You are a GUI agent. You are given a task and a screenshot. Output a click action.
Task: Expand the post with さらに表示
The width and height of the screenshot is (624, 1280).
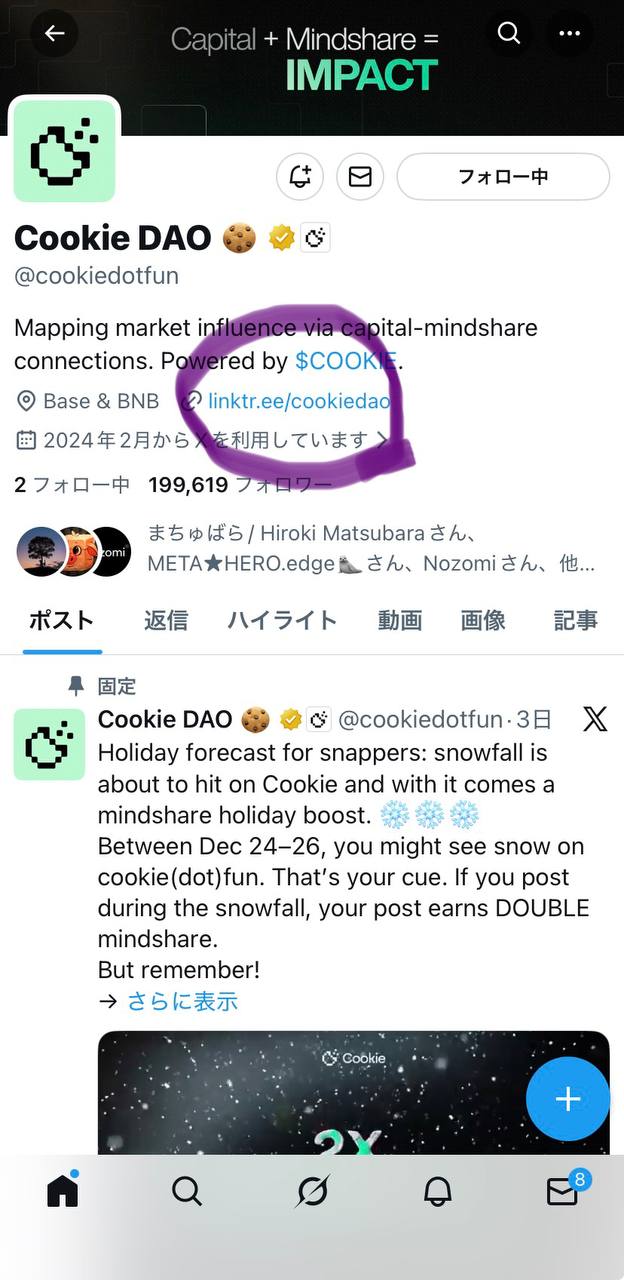click(182, 1001)
